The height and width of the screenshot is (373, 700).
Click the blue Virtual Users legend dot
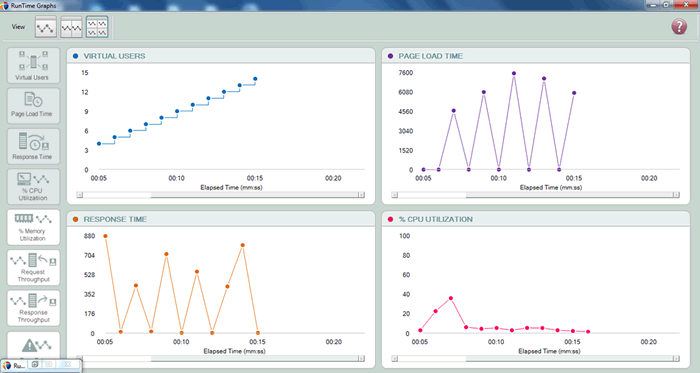point(75,56)
